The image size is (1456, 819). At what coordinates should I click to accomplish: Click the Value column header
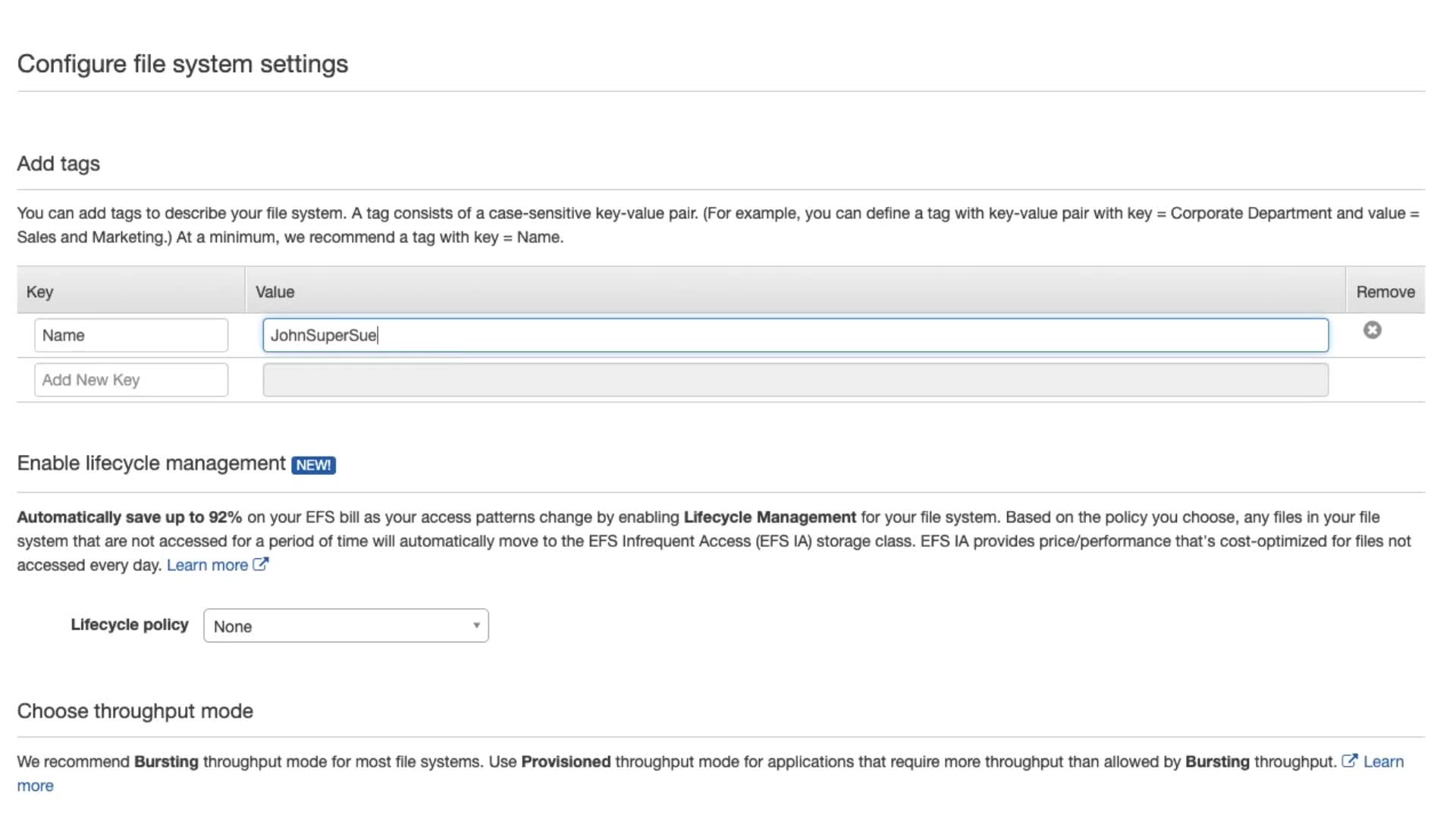pos(275,292)
